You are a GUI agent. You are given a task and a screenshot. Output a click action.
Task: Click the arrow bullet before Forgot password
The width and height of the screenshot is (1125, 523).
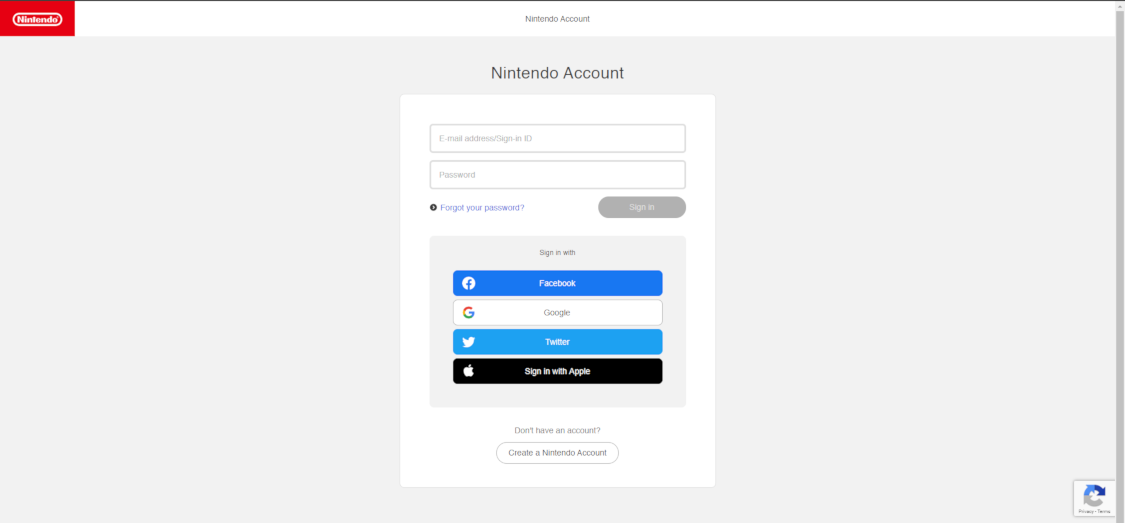(433, 207)
